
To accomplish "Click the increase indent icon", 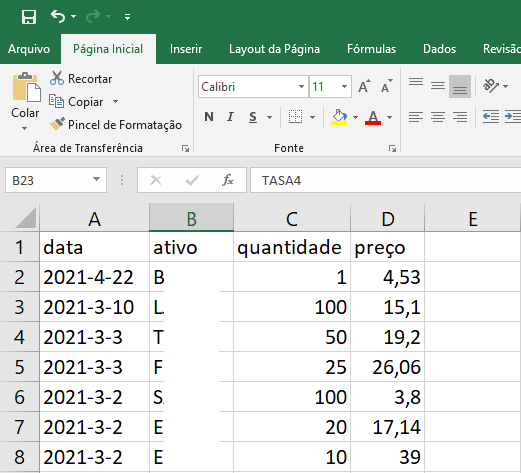I will pyautogui.click(x=513, y=117).
